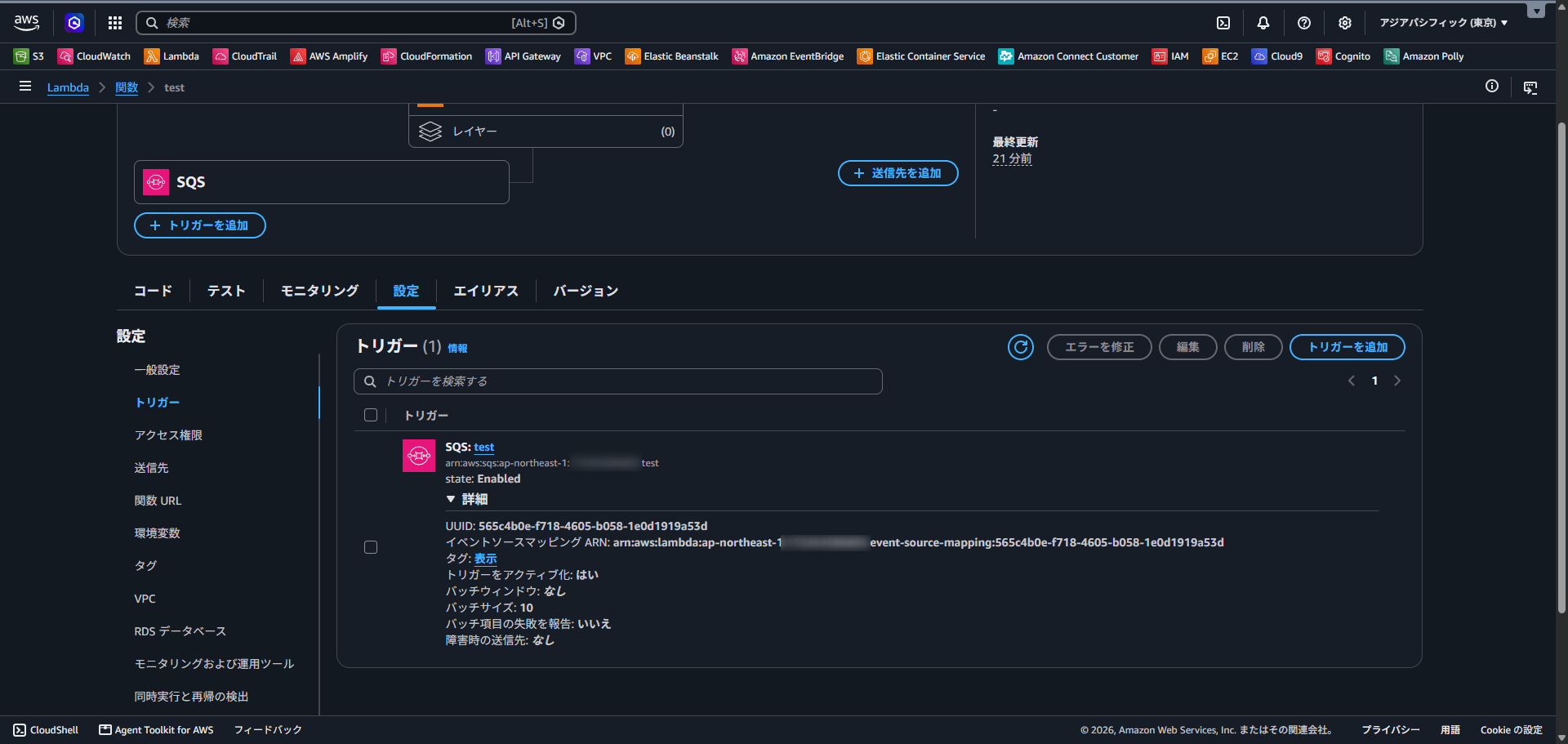Open the notifications bell
1568x744 pixels.
point(1263,23)
